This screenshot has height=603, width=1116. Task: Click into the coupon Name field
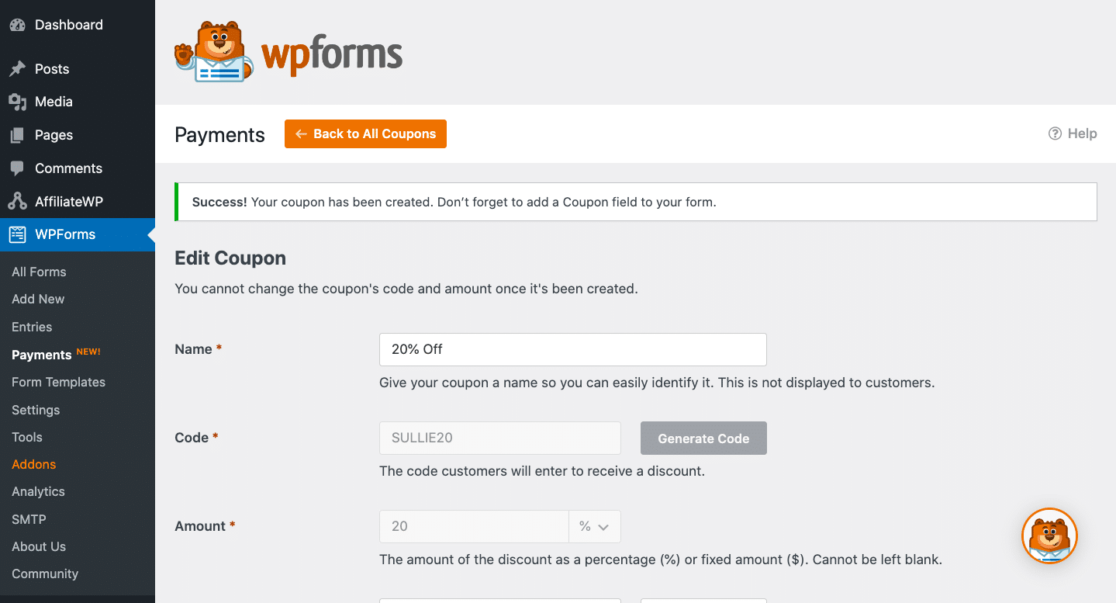pos(572,349)
